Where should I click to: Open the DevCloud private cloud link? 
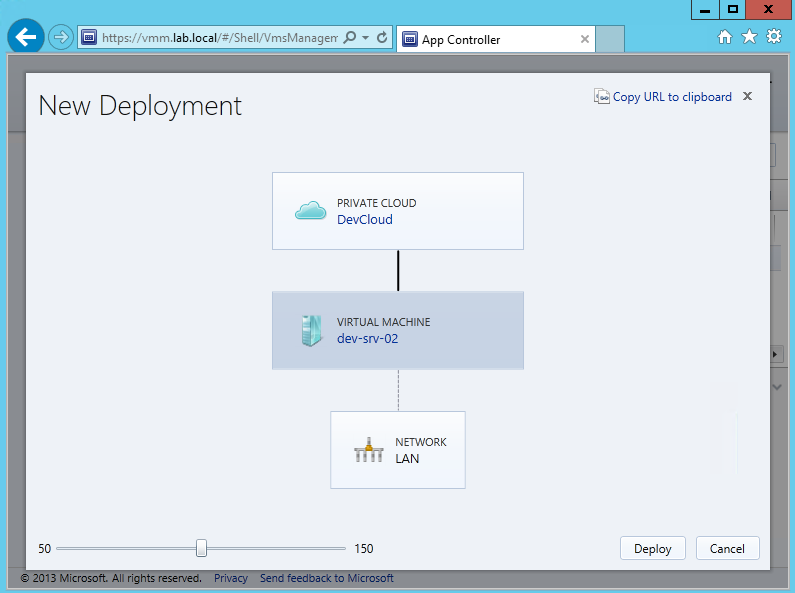pyautogui.click(x=364, y=220)
